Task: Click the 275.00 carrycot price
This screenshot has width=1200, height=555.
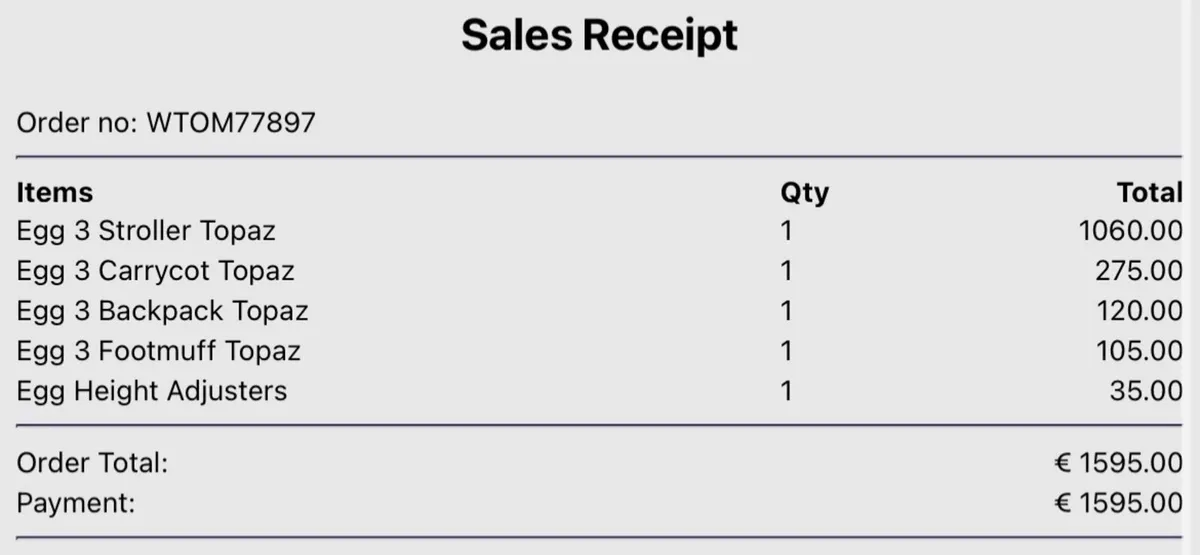Action: point(1138,271)
